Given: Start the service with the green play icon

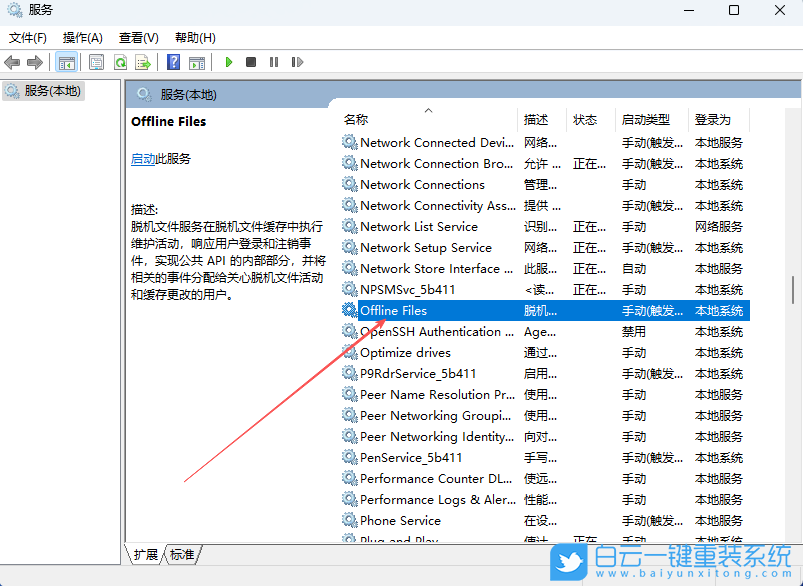Looking at the screenshot, I should [x=229, y=62].
